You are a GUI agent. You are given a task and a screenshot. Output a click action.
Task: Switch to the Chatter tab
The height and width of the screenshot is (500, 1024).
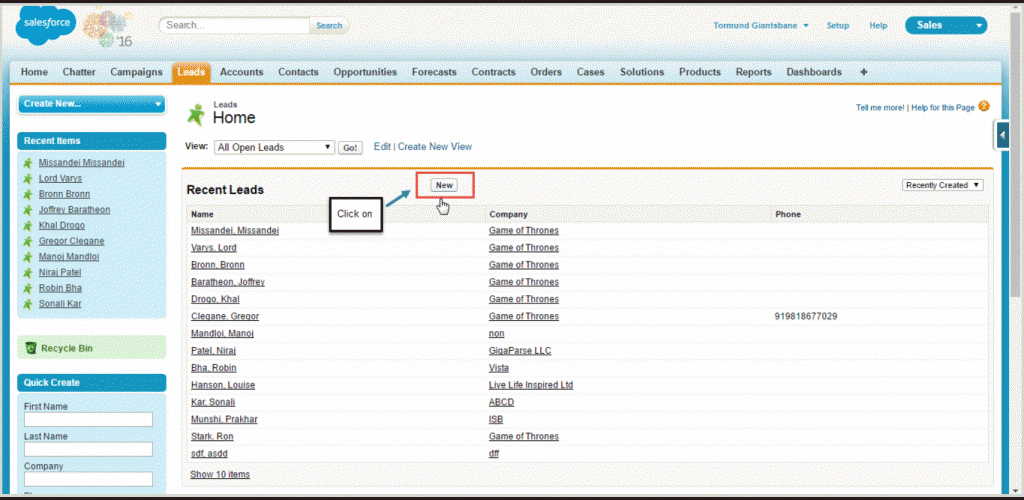pos(79,72)
